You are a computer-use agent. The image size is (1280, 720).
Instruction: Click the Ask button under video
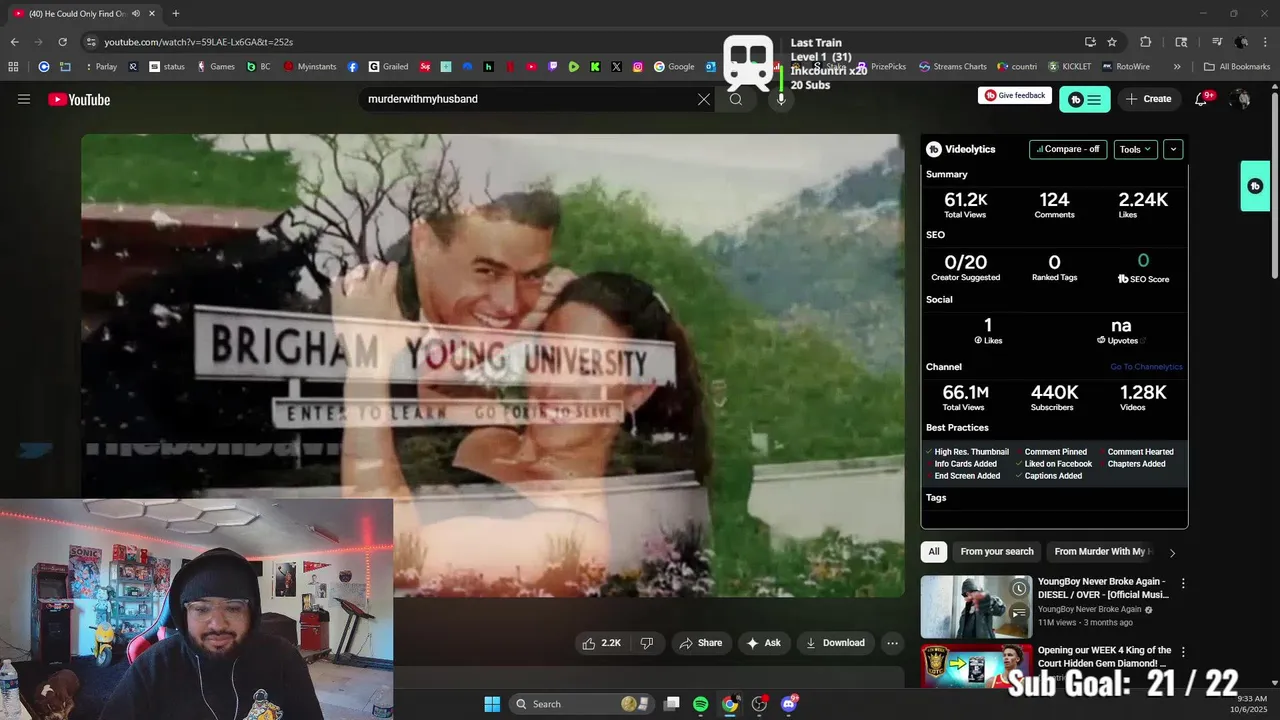tap(764, 643)
